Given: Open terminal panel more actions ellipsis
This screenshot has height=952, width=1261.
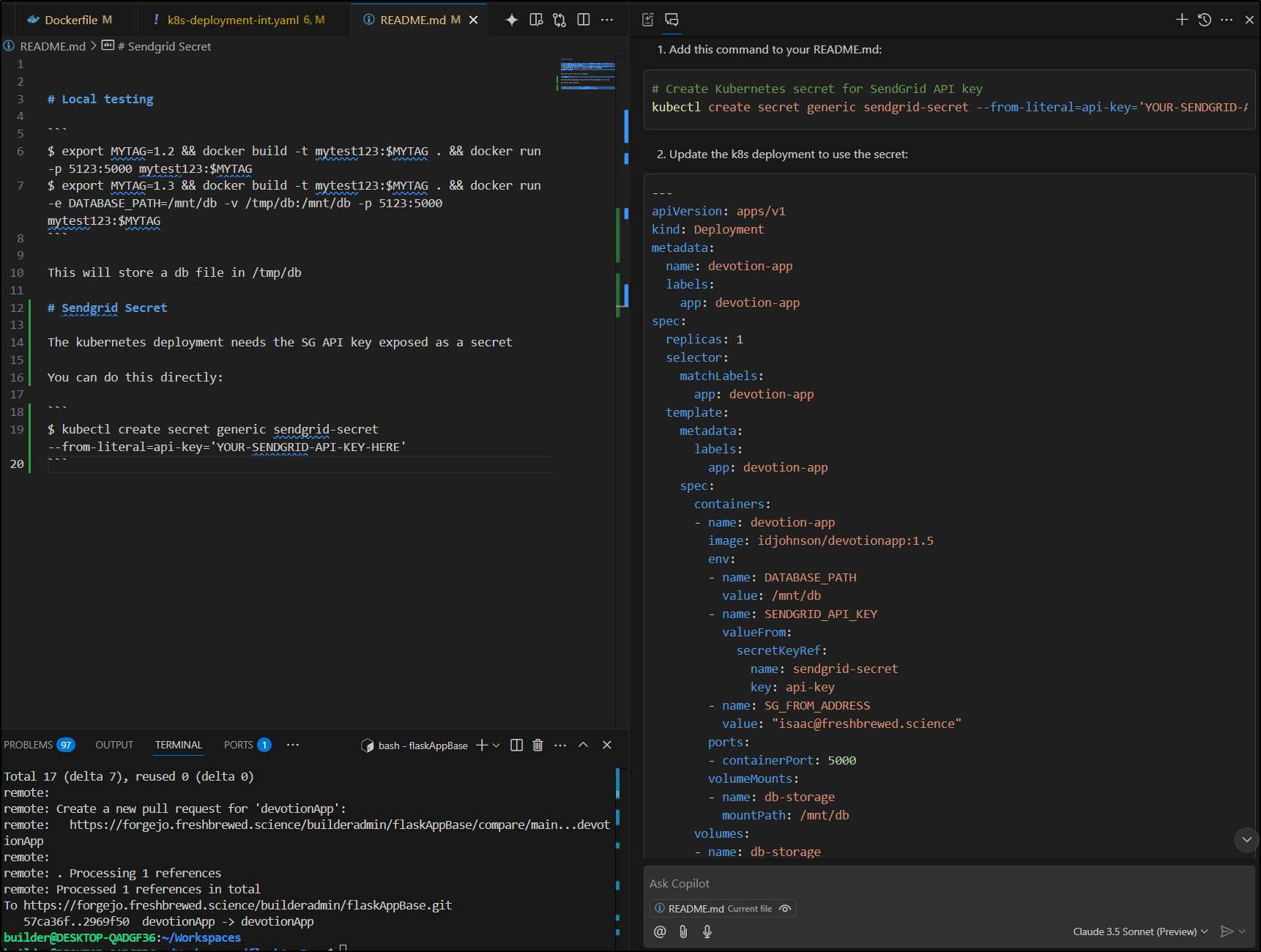Looking at the screenshot, I should pos(560,745).
